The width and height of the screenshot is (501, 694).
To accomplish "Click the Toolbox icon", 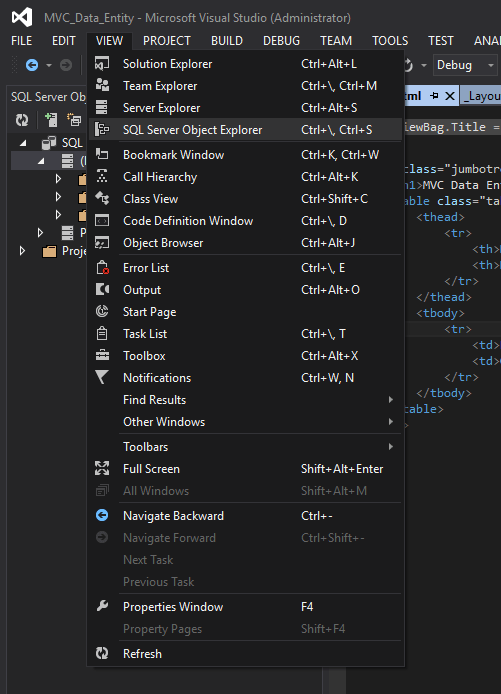I will (x=102, y=355).
